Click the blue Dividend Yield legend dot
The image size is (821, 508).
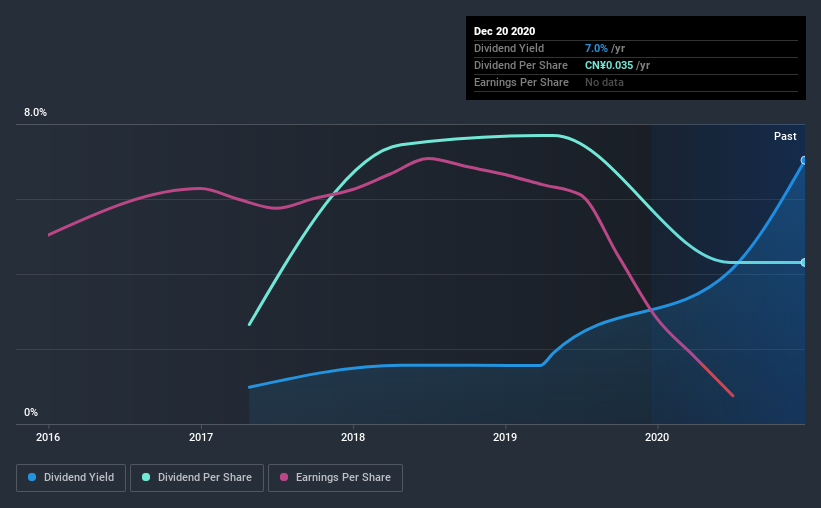(x=32, y=477)
